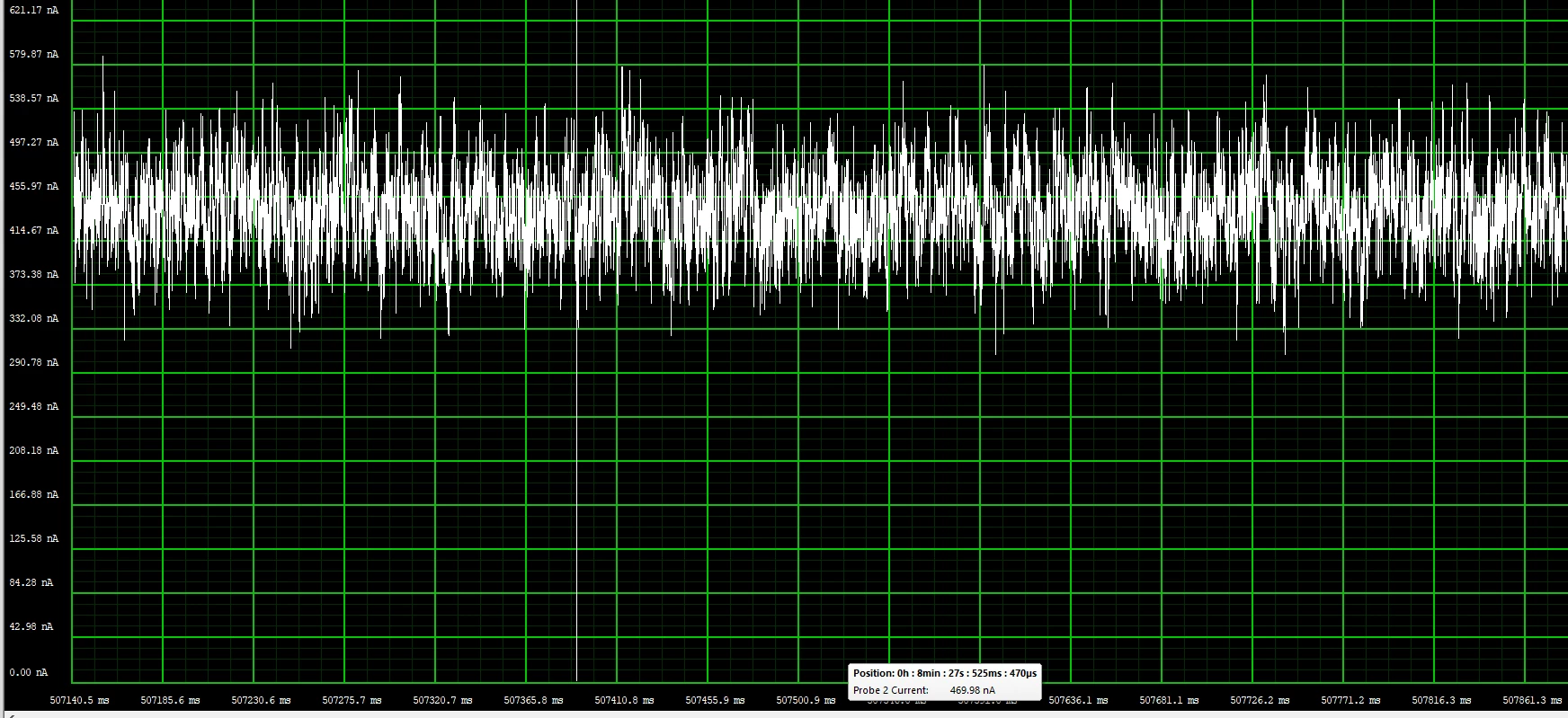Viewport: 1568px width, 718px height.
Task: Select the 507726.2 ms time label
Action: (x=1260, y=700)
